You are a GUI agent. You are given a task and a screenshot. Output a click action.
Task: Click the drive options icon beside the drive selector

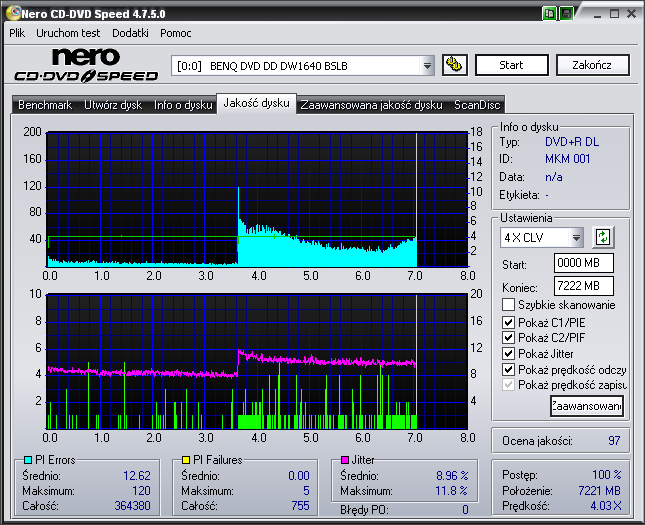(x=455, y=65)
